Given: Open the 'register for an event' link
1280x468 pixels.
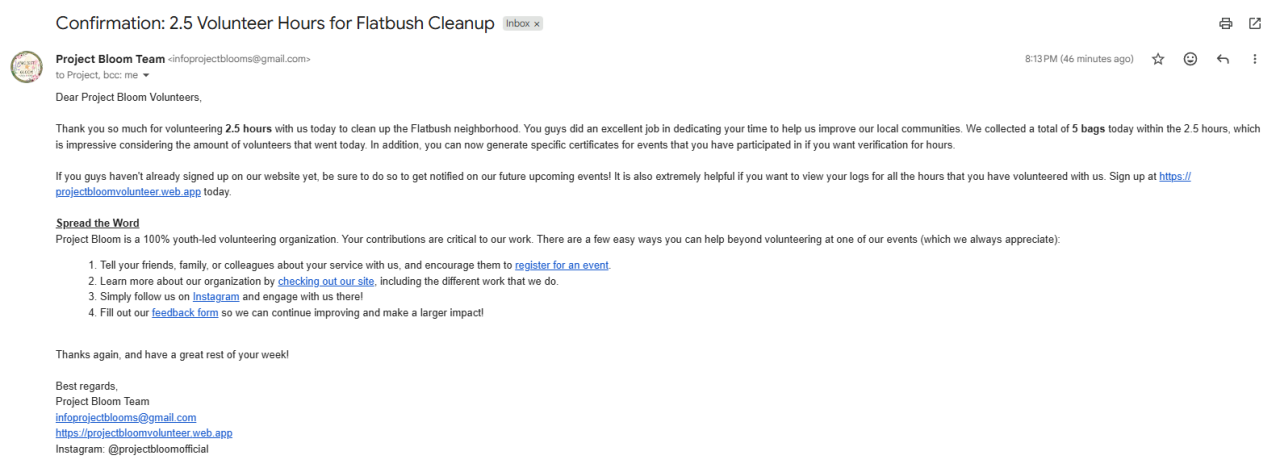Looking at the screenshot, I should click(x=562, y=265).
